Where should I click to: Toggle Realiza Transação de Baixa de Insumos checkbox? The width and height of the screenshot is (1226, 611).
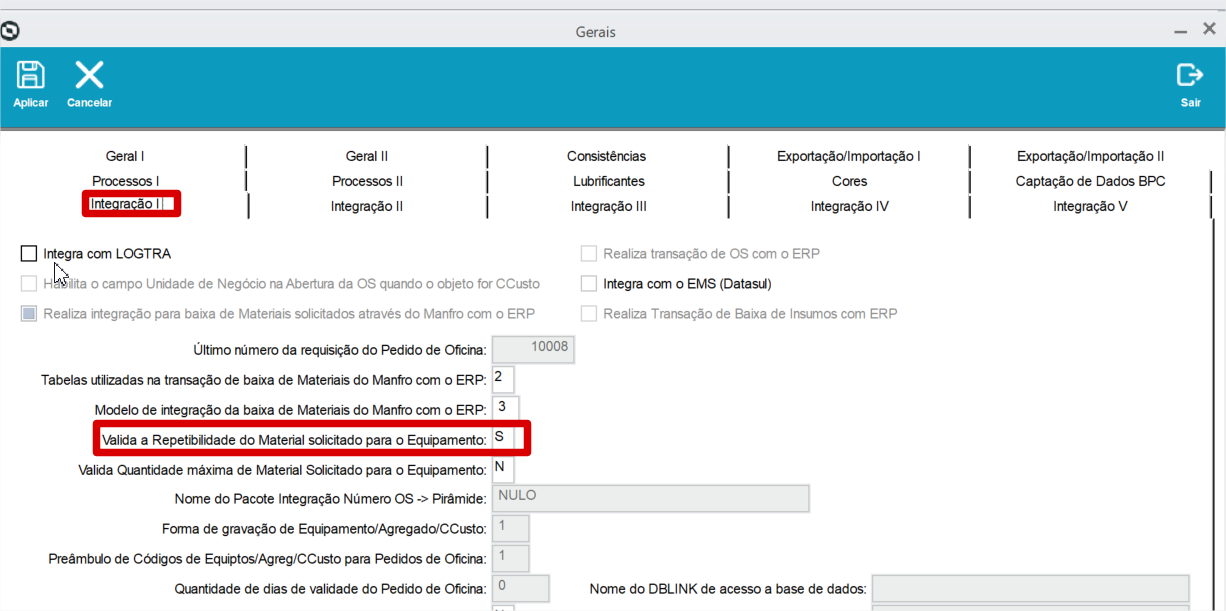[x=589, y=314]
